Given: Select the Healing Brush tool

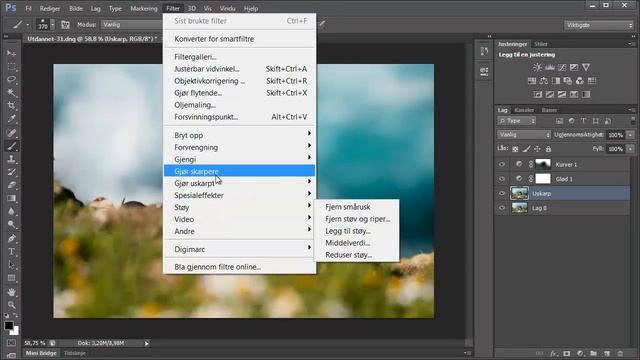Looking at the screenshot, I should coord(11,132).
